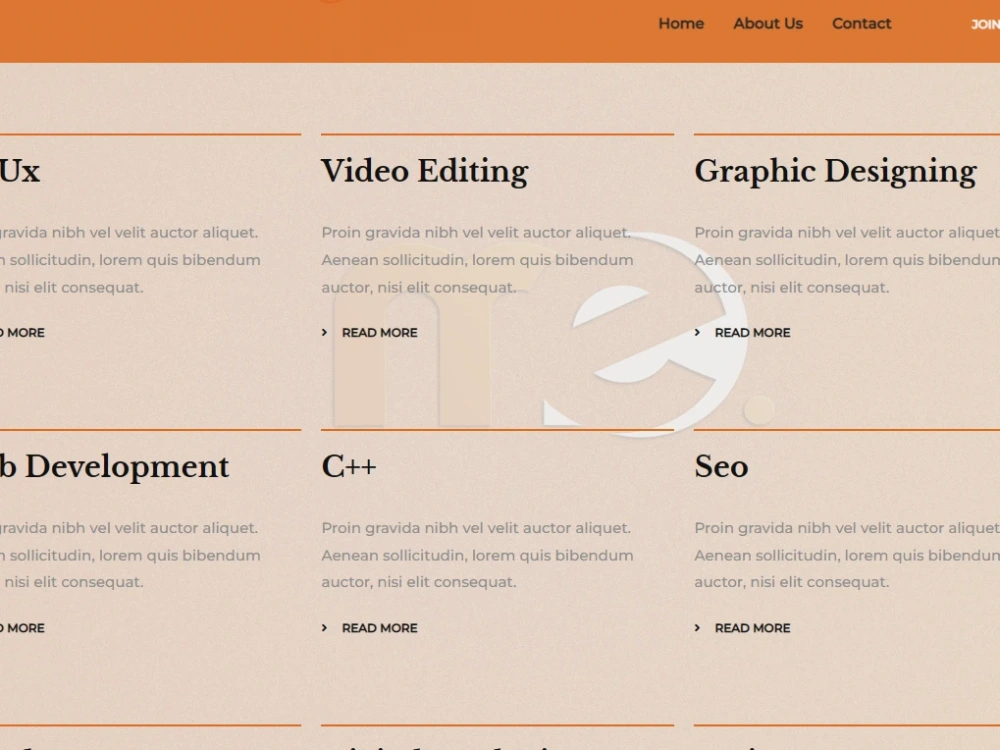The height and width of the screenshot is (750, 1000).
Task: Click the chevron beside Web Development READ MORE
Action: click(x=2, y=628)
